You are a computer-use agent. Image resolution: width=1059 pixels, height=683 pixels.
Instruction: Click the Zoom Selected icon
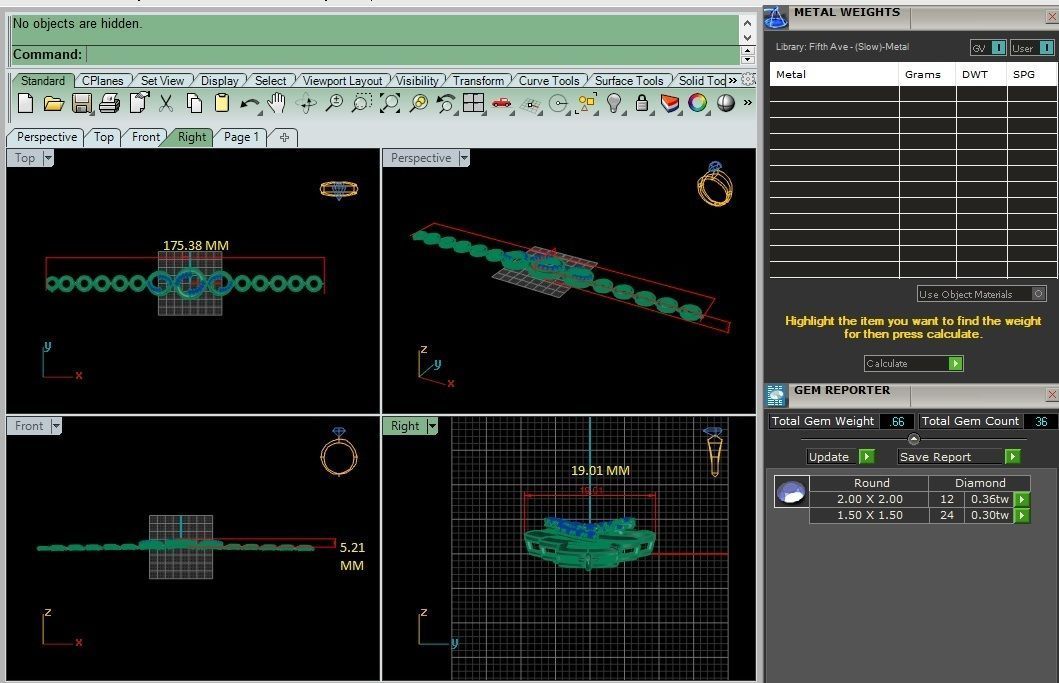click(x=419, y=103)
